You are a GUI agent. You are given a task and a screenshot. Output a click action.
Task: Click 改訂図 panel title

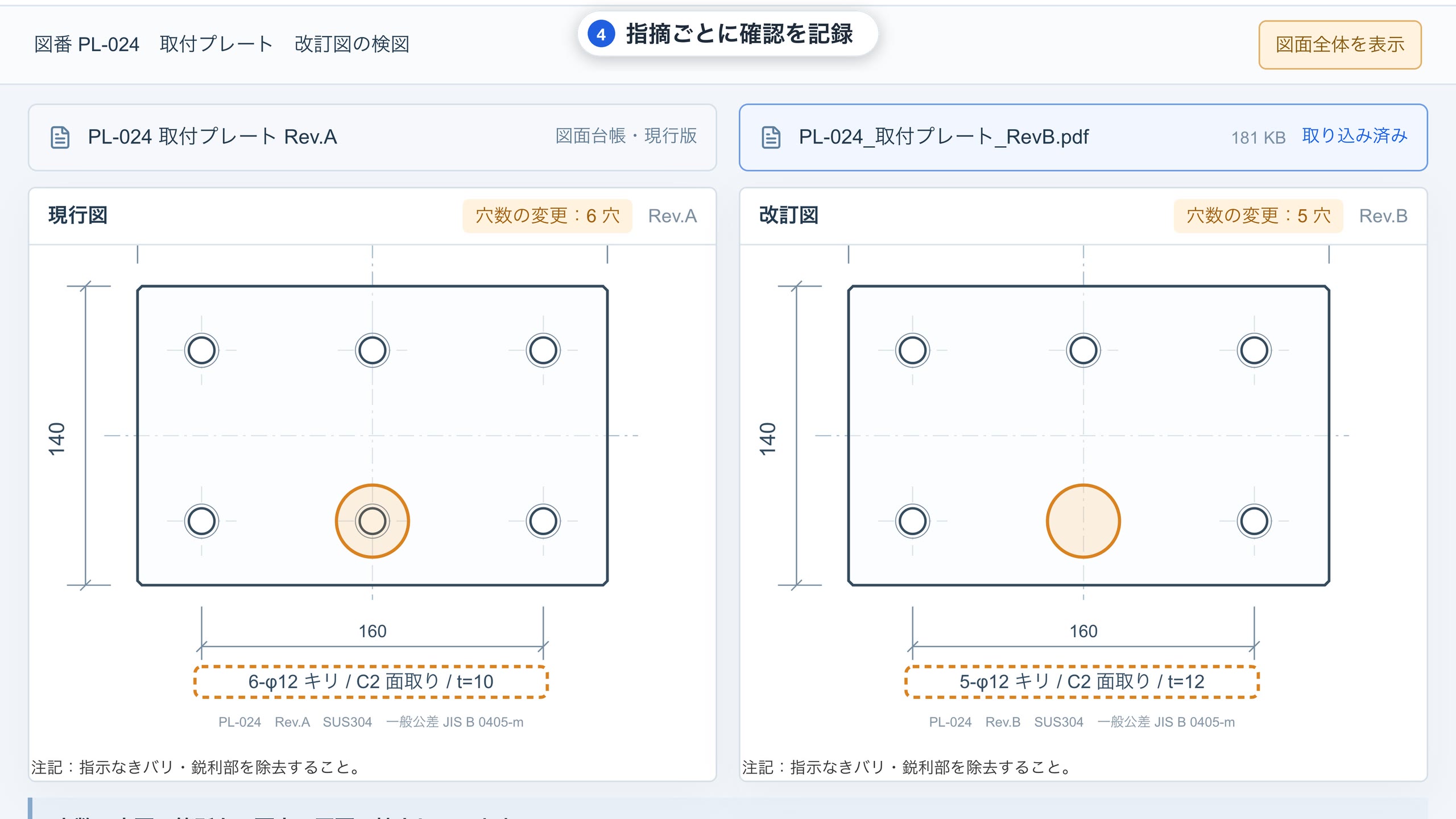(x=789, y=216)
